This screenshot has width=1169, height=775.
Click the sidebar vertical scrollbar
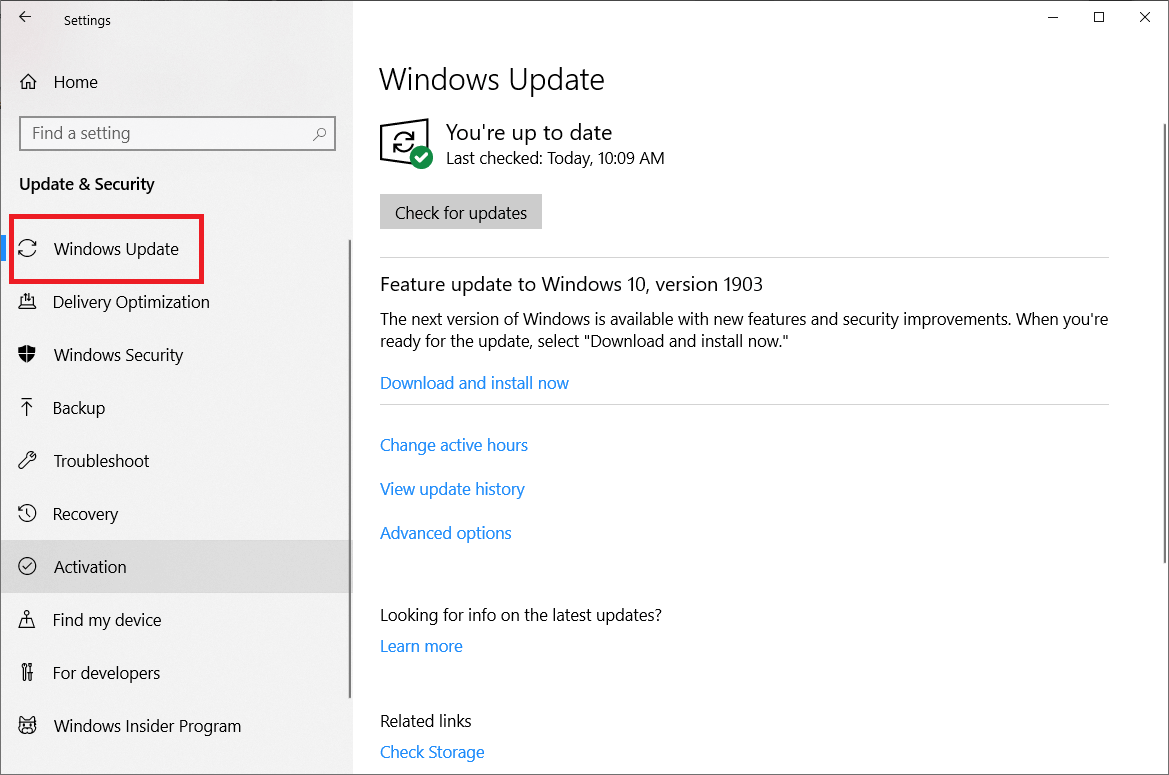point(350,469)
